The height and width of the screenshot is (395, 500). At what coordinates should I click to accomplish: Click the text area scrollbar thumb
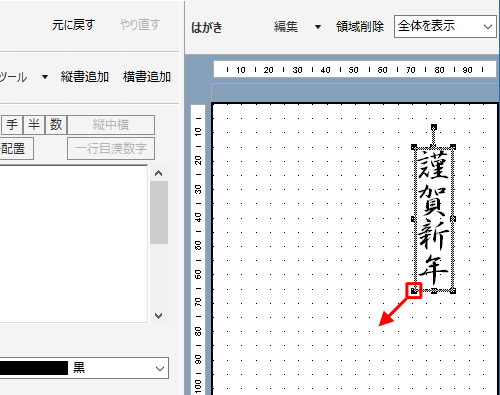pyautogui.click(x=159, y=213)
